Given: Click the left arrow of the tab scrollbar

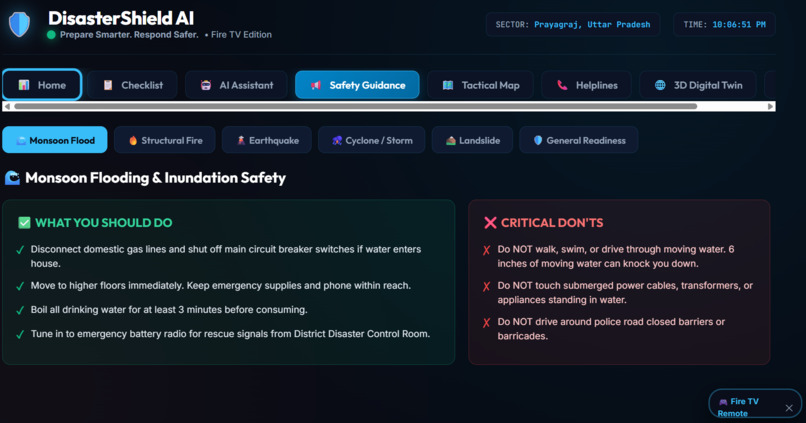Looking at the screenshot, I should point(7,106).
